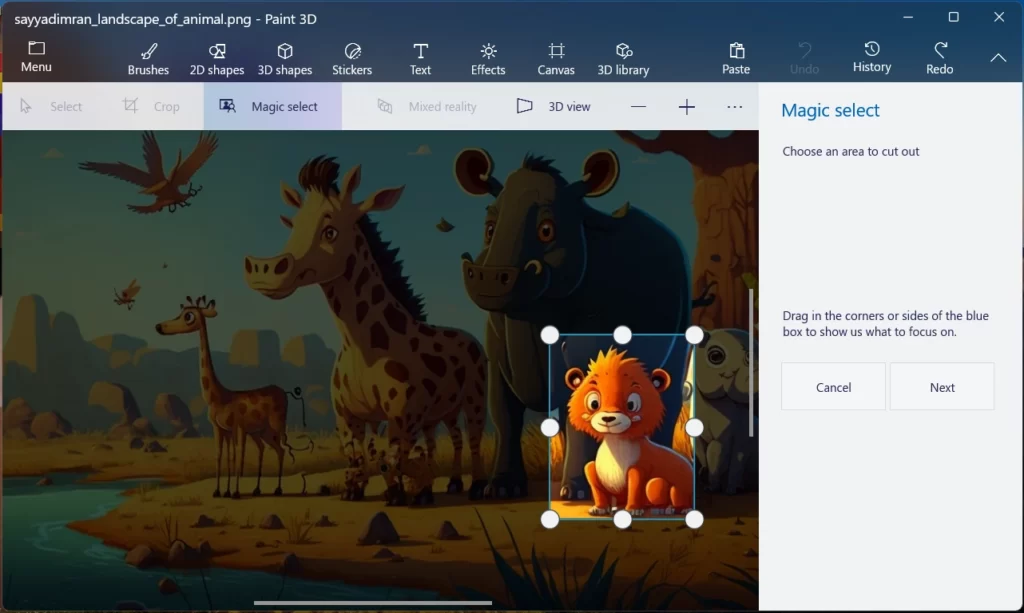The width and height of the screenshot is (1024, 613).
Task: Open the History panel
Action: click(x=872, y=57)
